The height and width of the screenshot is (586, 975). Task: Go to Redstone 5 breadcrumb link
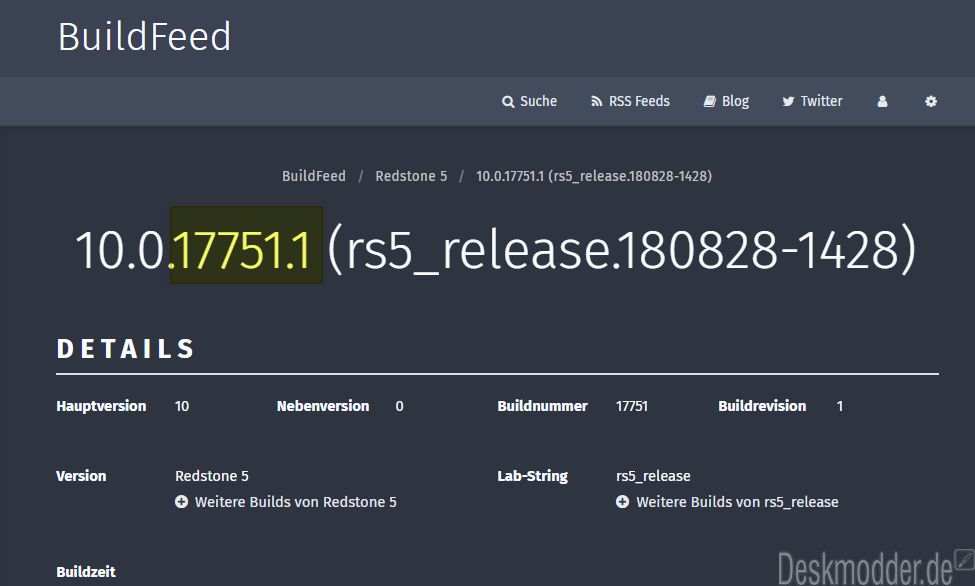(411, 176)
